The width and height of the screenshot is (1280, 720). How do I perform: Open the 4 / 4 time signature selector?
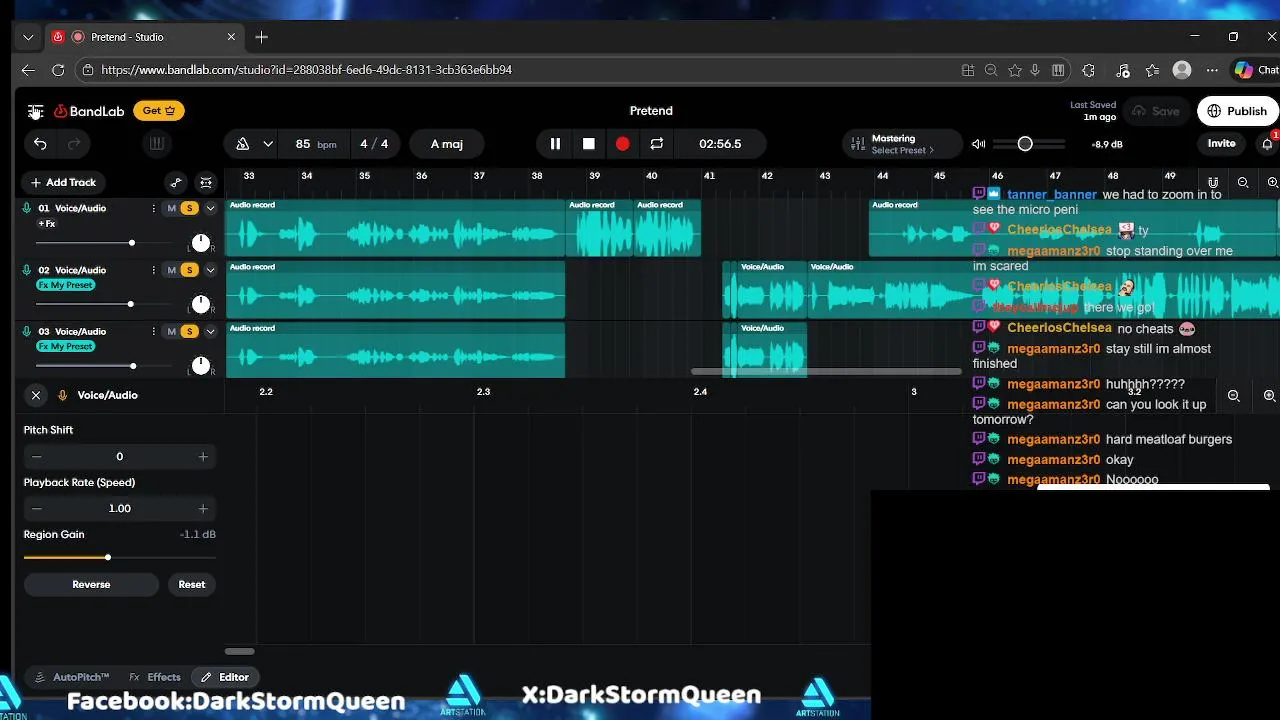(374, 144)
